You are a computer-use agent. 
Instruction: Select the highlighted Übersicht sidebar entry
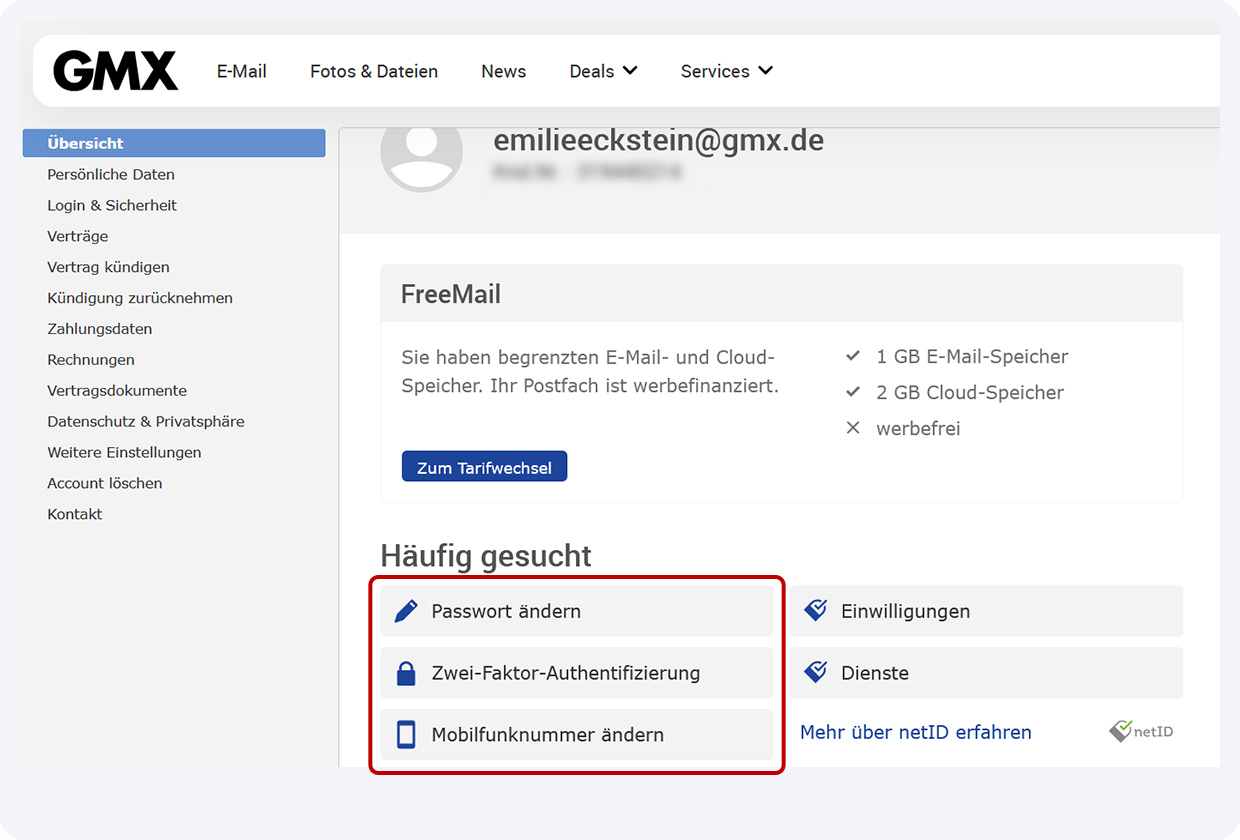click(84, 143)
